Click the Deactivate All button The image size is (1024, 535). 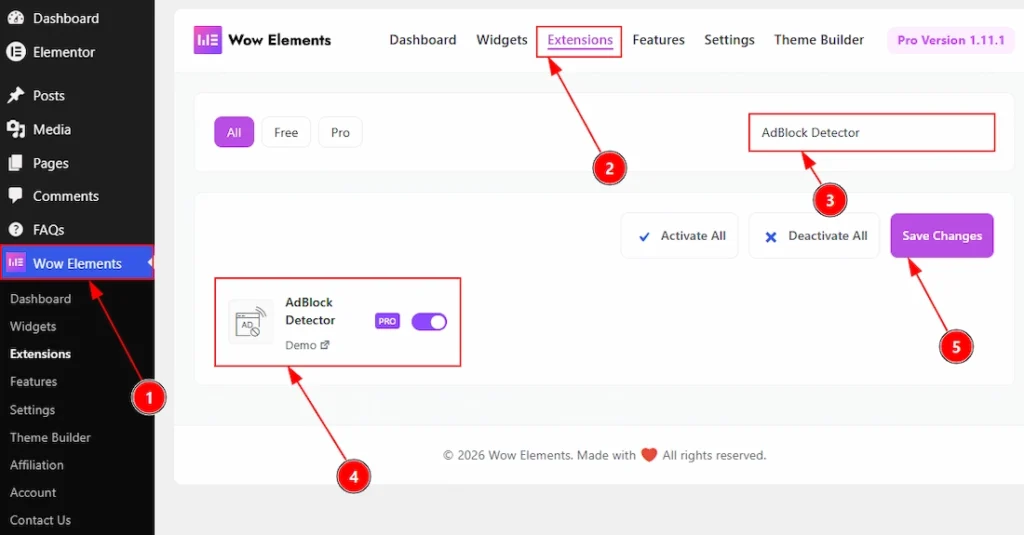[814, 236]
